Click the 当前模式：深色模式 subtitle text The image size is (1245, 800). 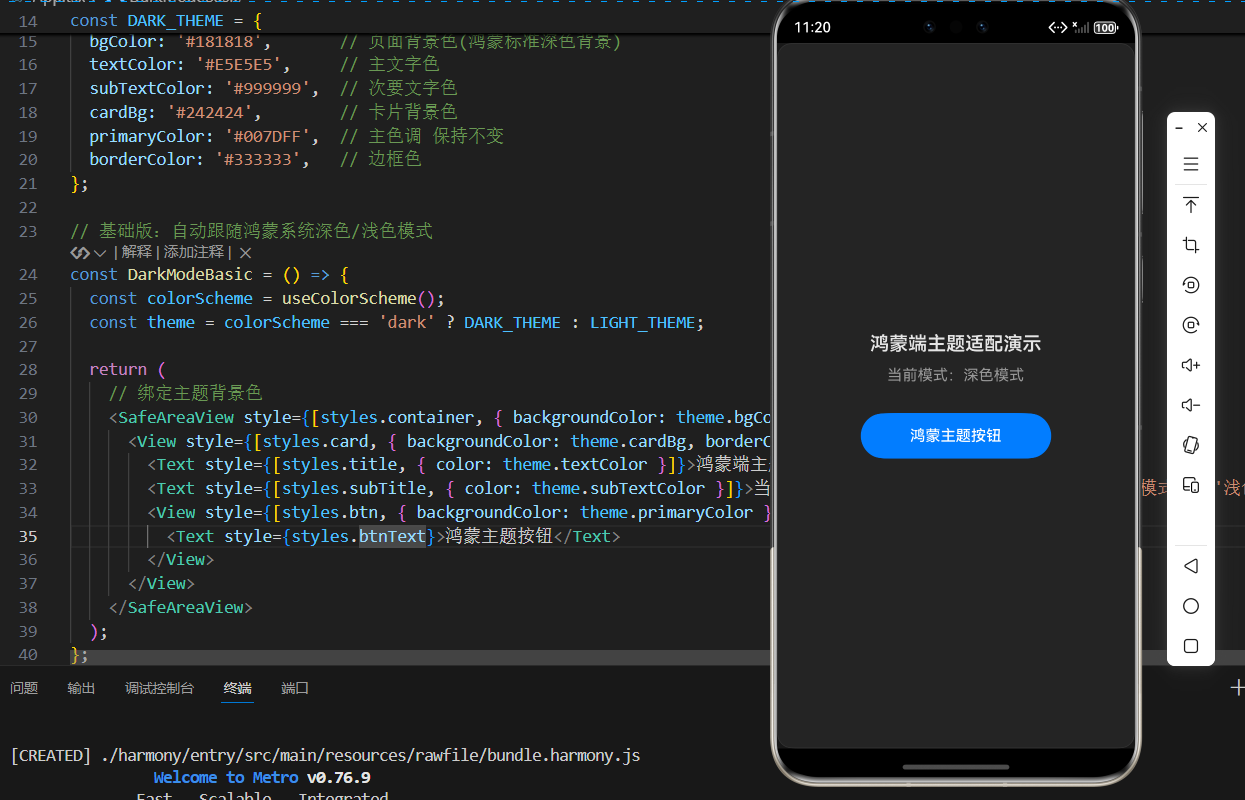point(955,376)
